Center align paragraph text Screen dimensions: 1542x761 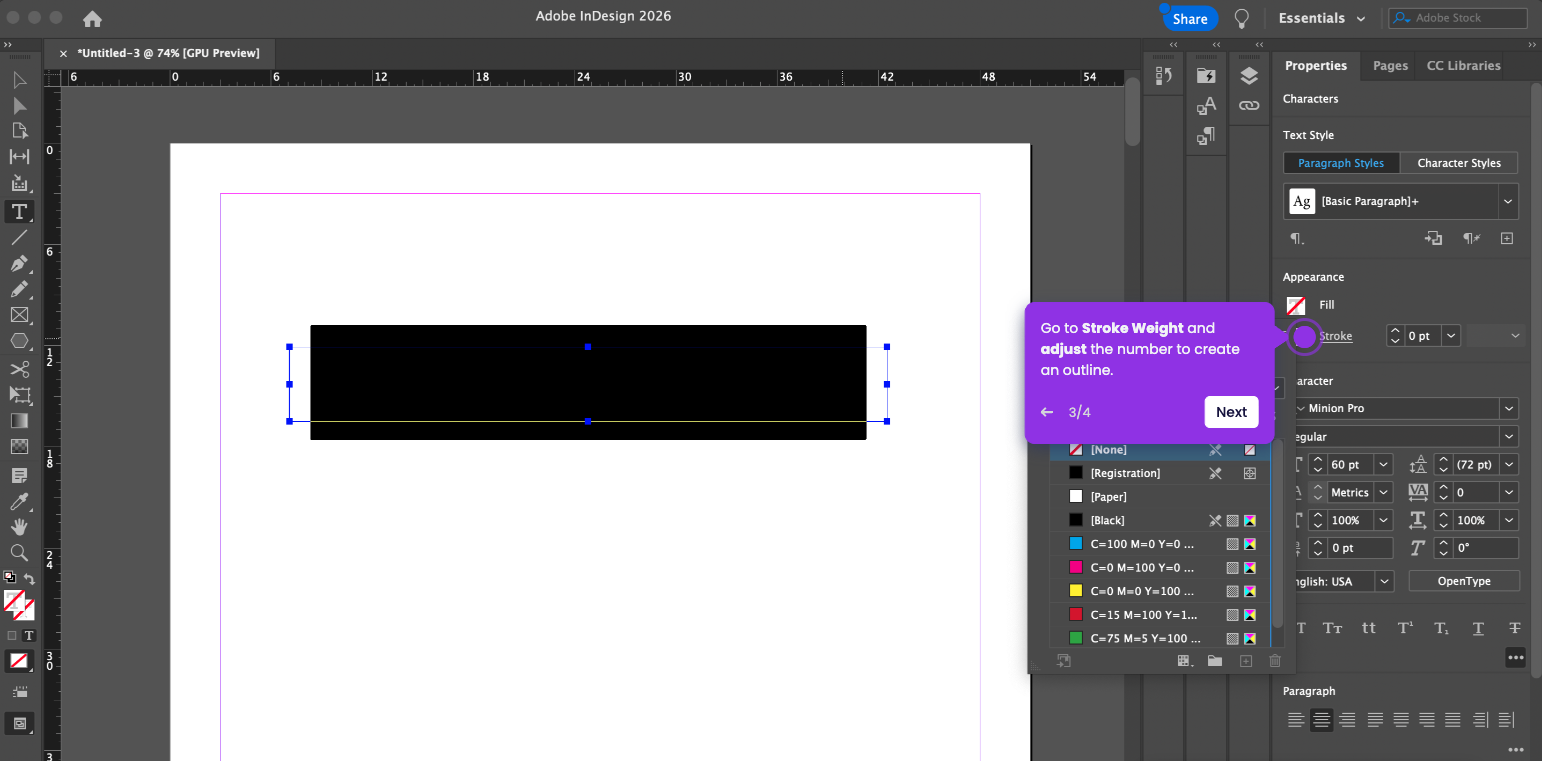(1322, 720)
